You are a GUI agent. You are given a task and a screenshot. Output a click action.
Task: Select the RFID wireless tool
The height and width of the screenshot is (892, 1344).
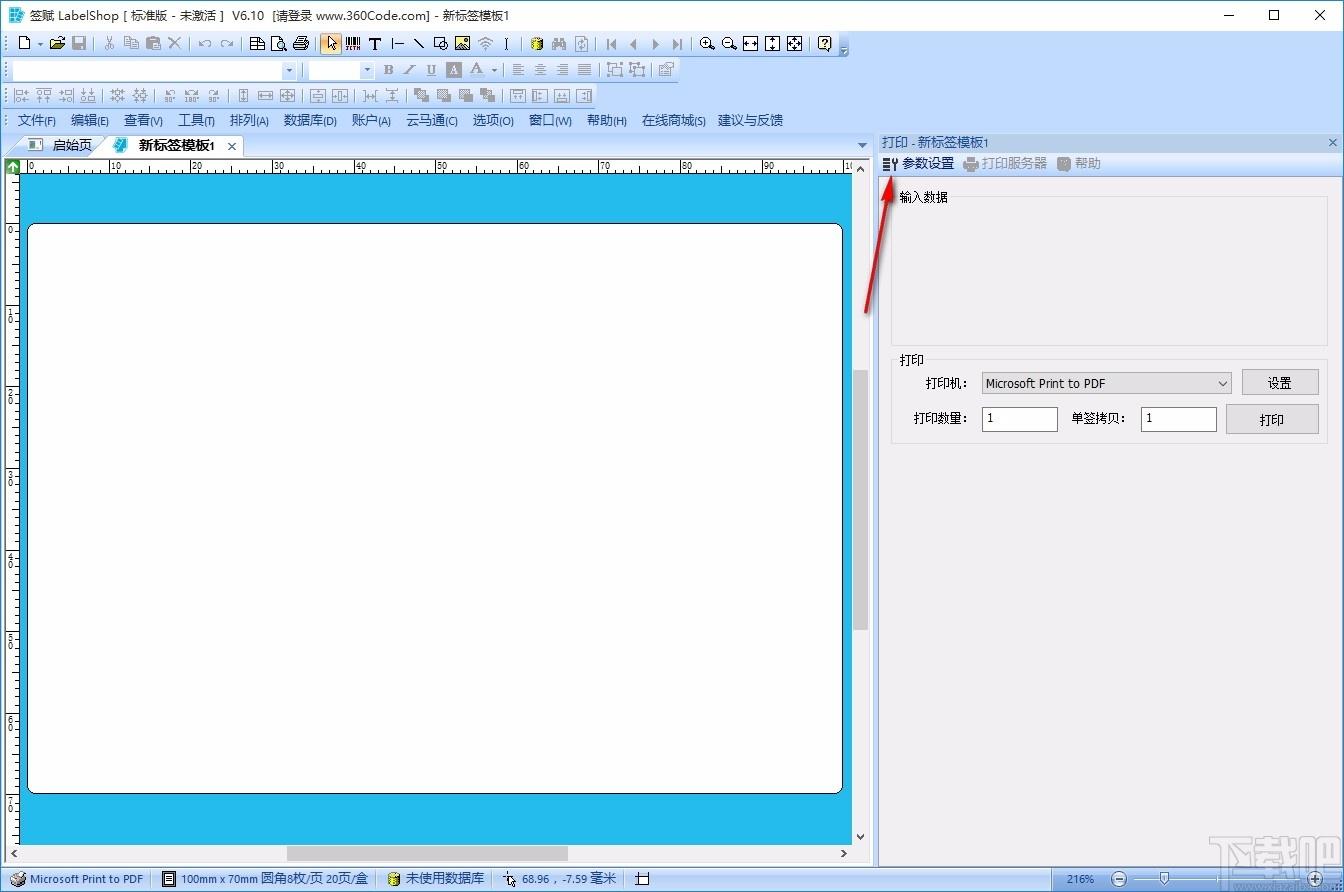(485, 43)
